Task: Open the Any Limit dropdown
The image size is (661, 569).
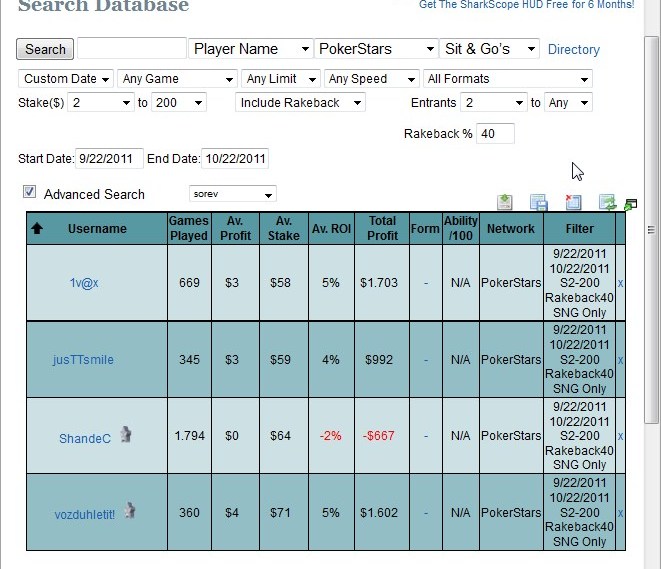Action: tap(281, 79)
